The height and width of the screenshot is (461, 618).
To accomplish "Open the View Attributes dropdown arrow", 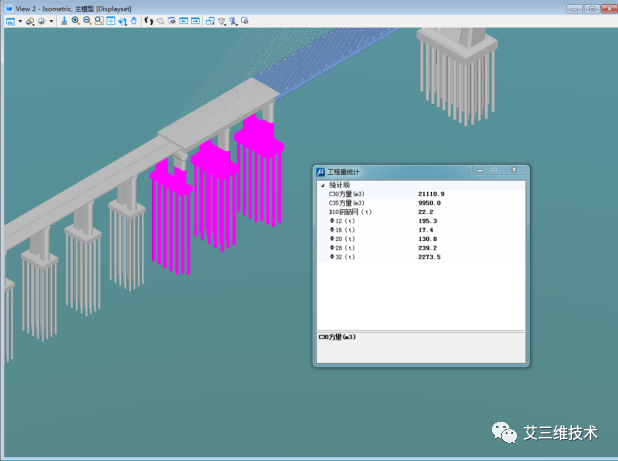I will (20, 21).
